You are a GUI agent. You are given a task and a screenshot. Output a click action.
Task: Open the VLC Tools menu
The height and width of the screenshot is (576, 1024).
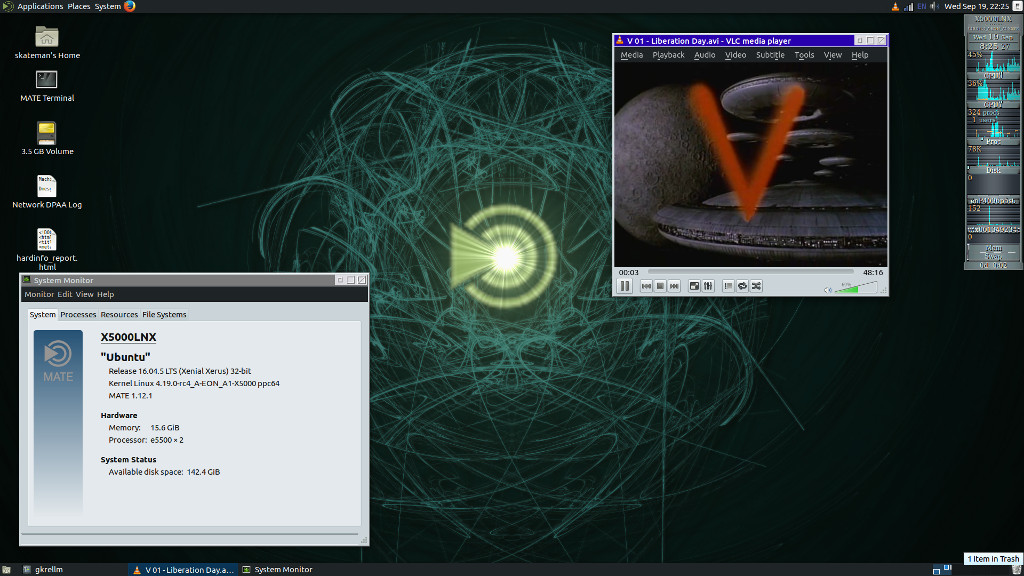804,55
